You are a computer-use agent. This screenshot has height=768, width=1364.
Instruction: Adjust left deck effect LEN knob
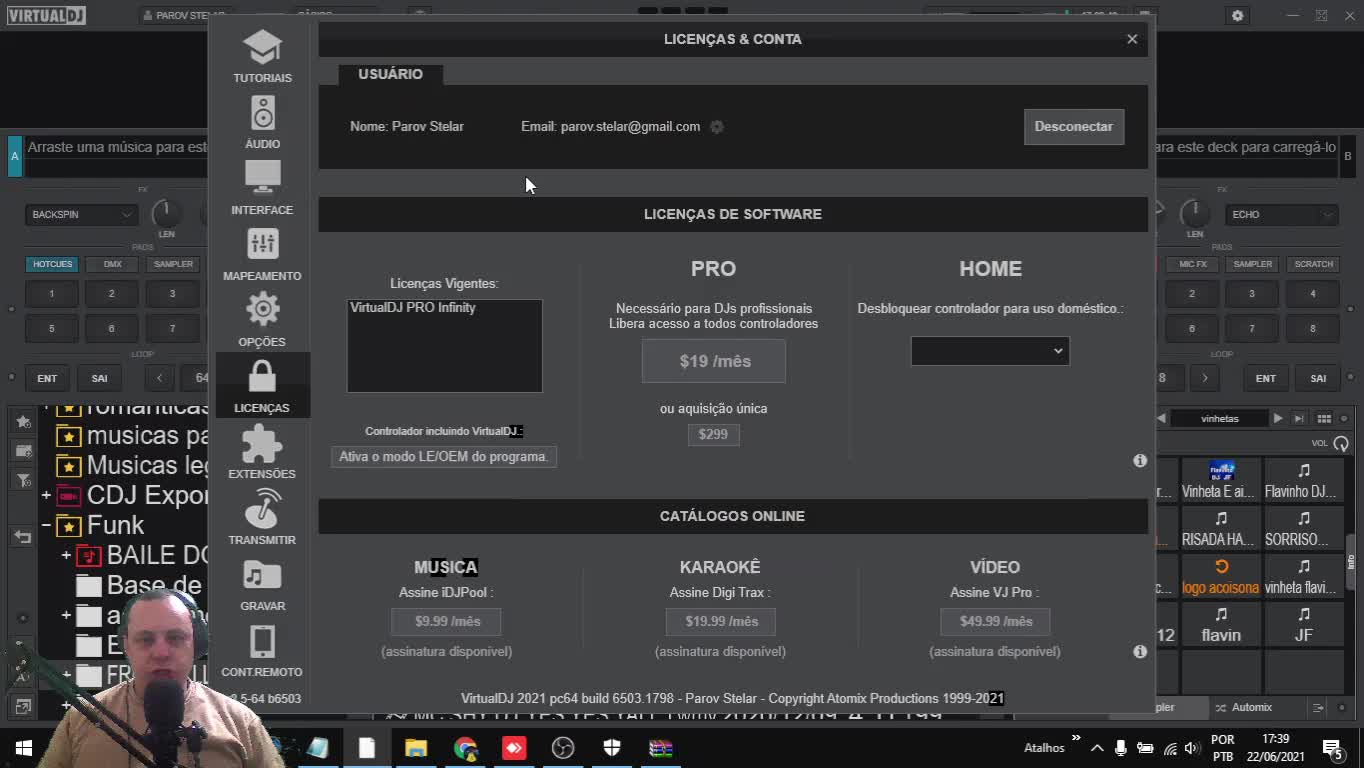coord(166,213)
